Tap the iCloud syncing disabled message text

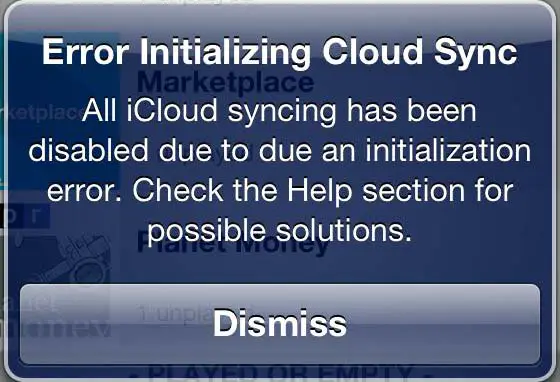pos(280,170)
